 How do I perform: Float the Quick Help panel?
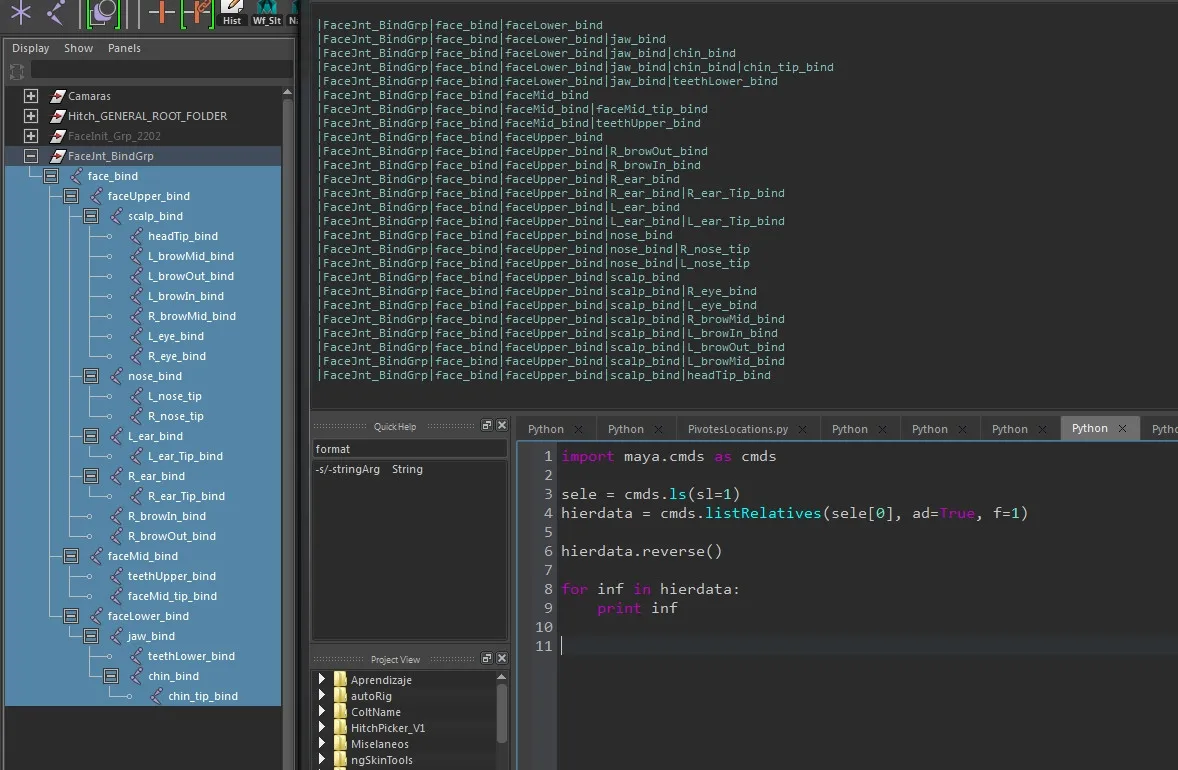(x=487, y=426)
